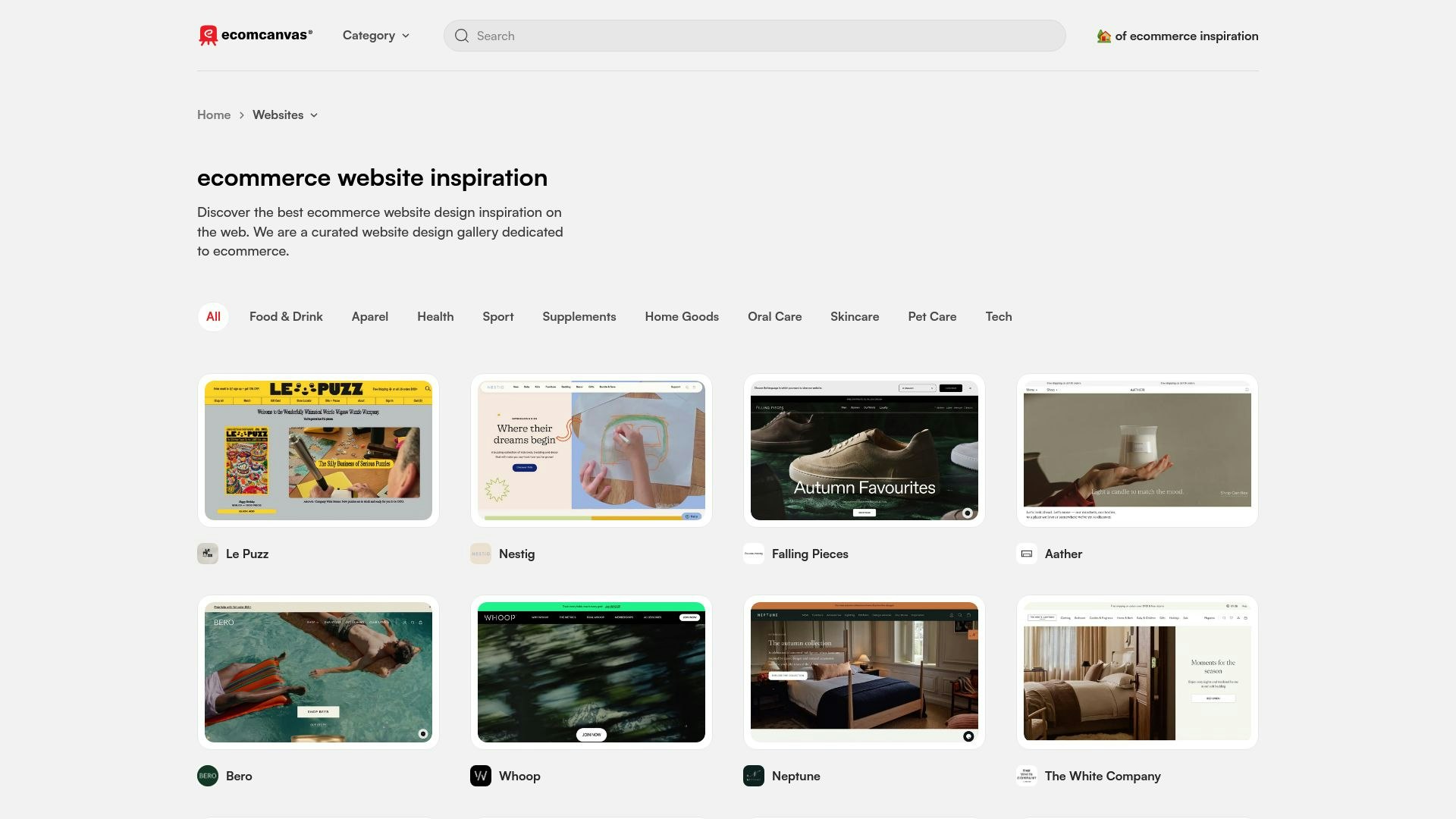Open the Falling Pieces title link

[810, 554]
